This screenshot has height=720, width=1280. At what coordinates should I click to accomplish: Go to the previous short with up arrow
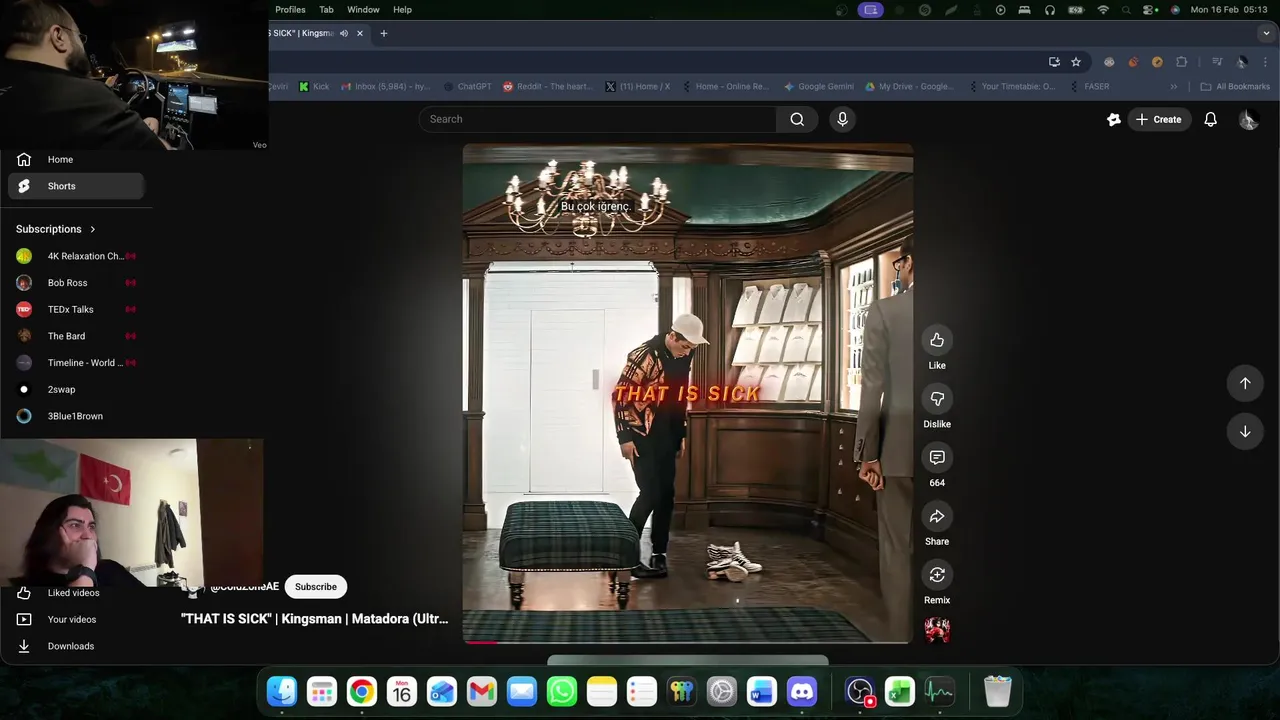(x=1245, y=383)
